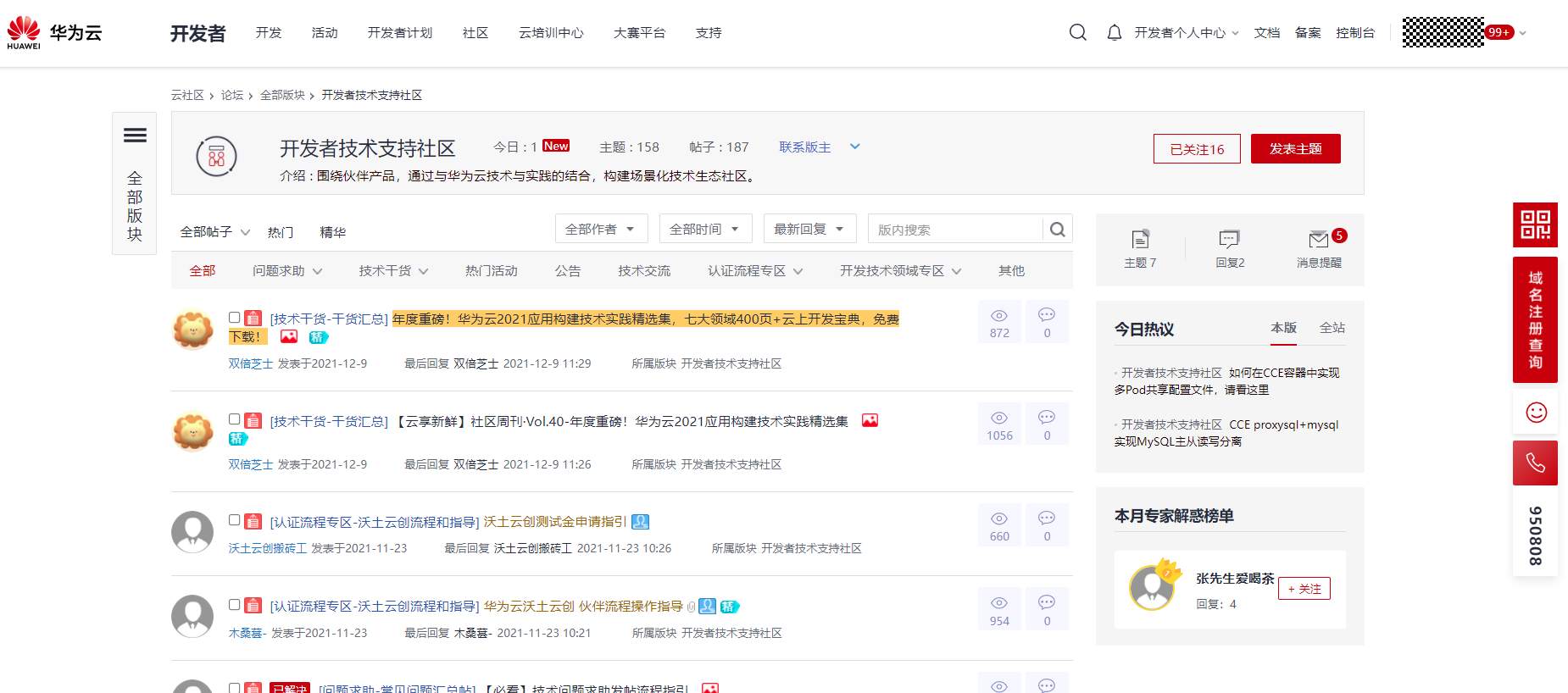Click the image icon after 下载！ text
The height and width of the screenshot is (693, 1568).
[x=289, y=337]
